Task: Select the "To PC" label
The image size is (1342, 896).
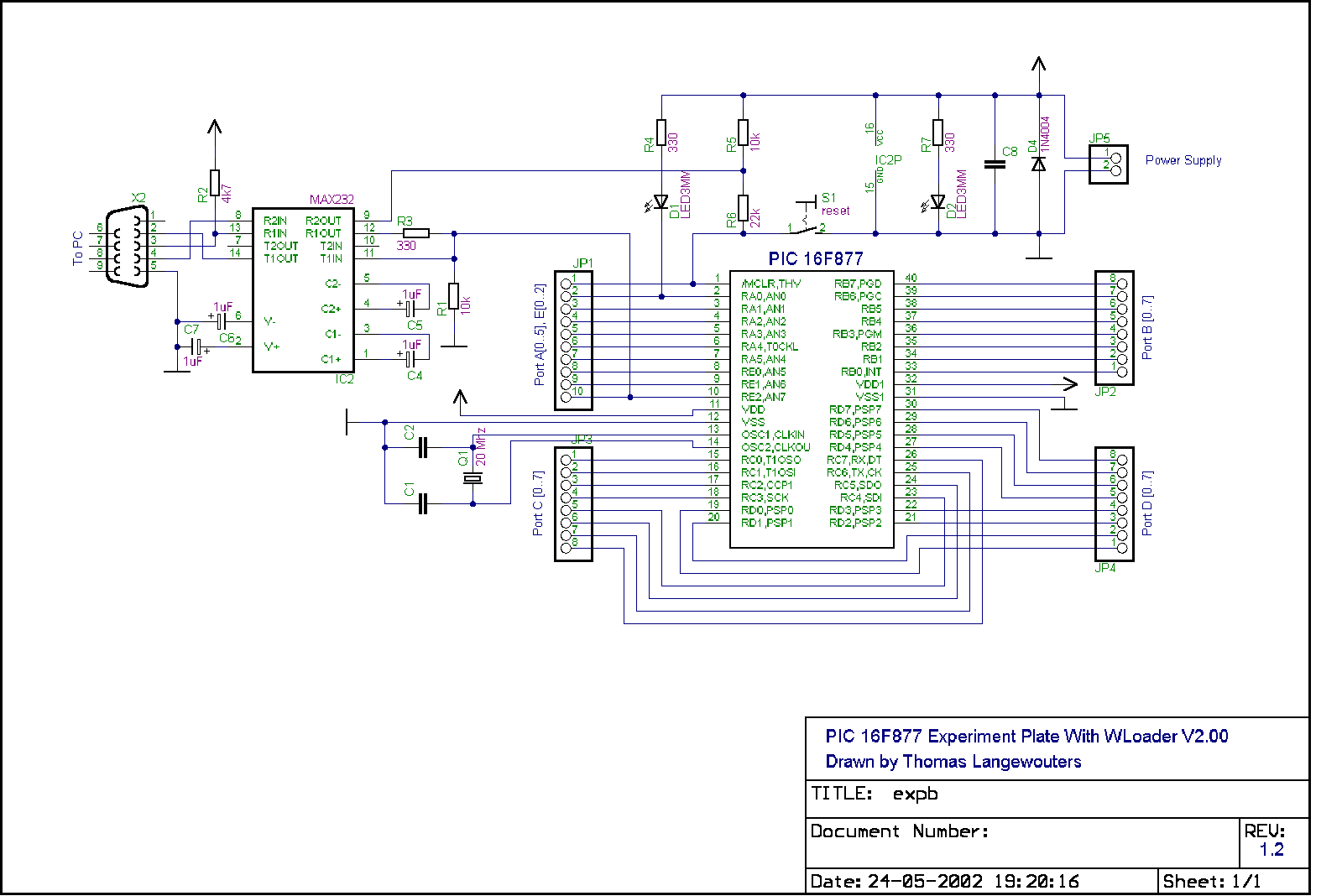Action: (78, 249)
